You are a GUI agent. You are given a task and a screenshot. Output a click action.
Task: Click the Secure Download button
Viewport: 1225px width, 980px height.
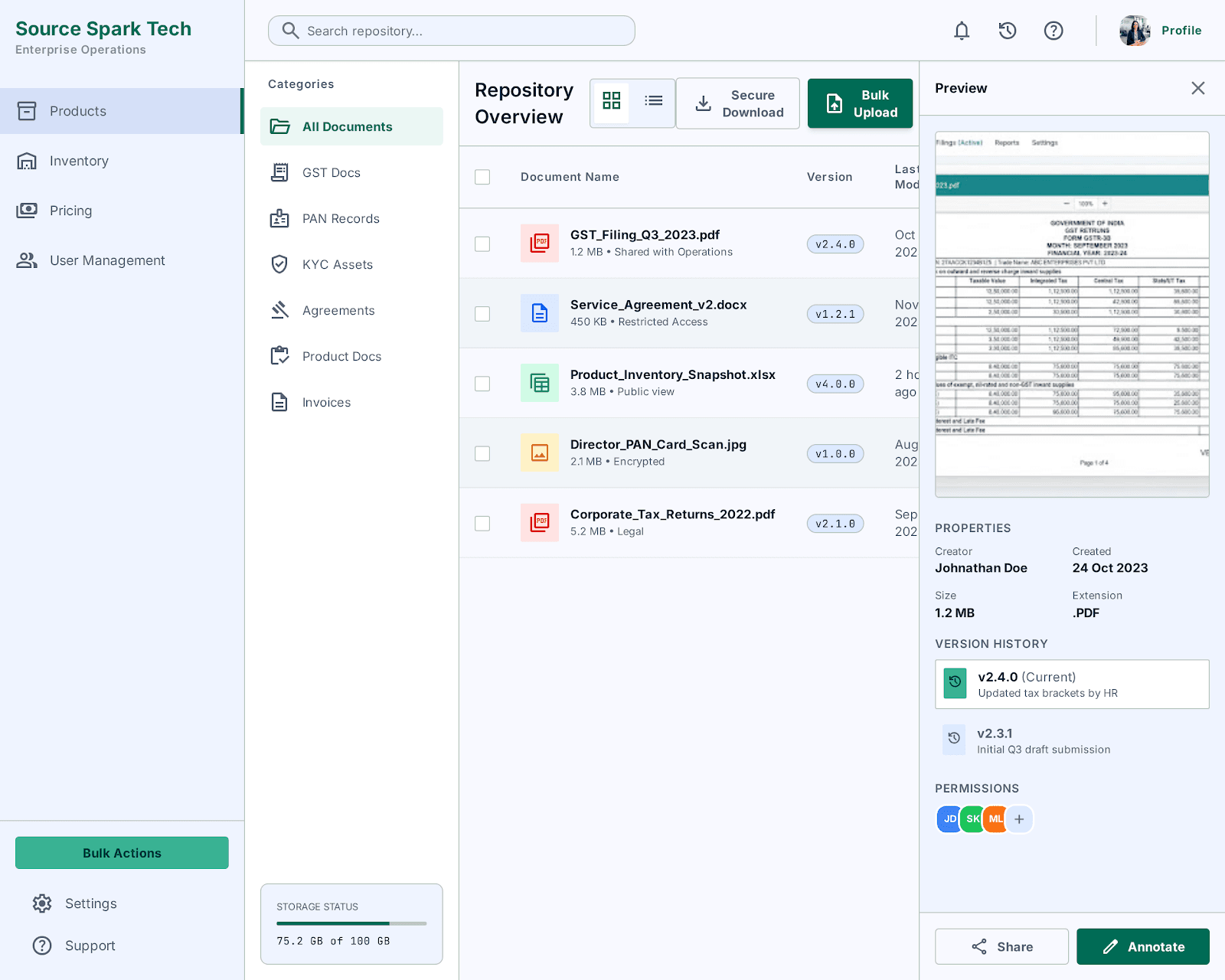pos(738,103)
